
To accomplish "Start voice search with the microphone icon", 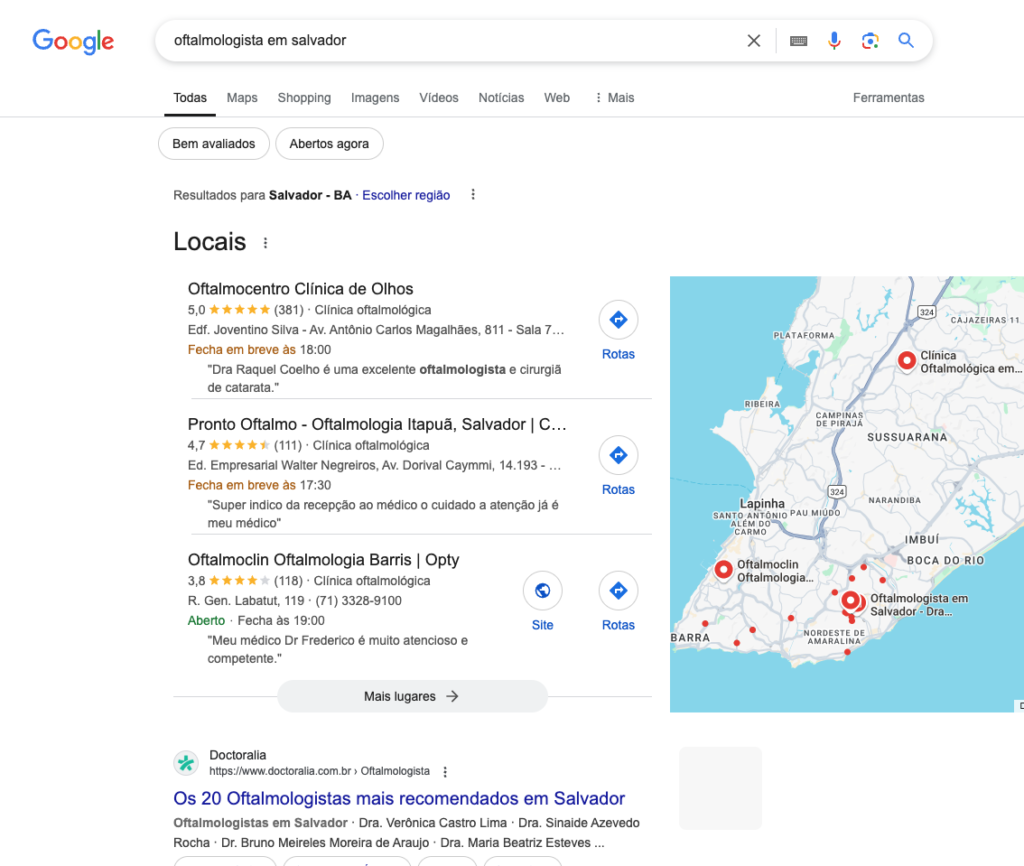I will coord(834,40).
